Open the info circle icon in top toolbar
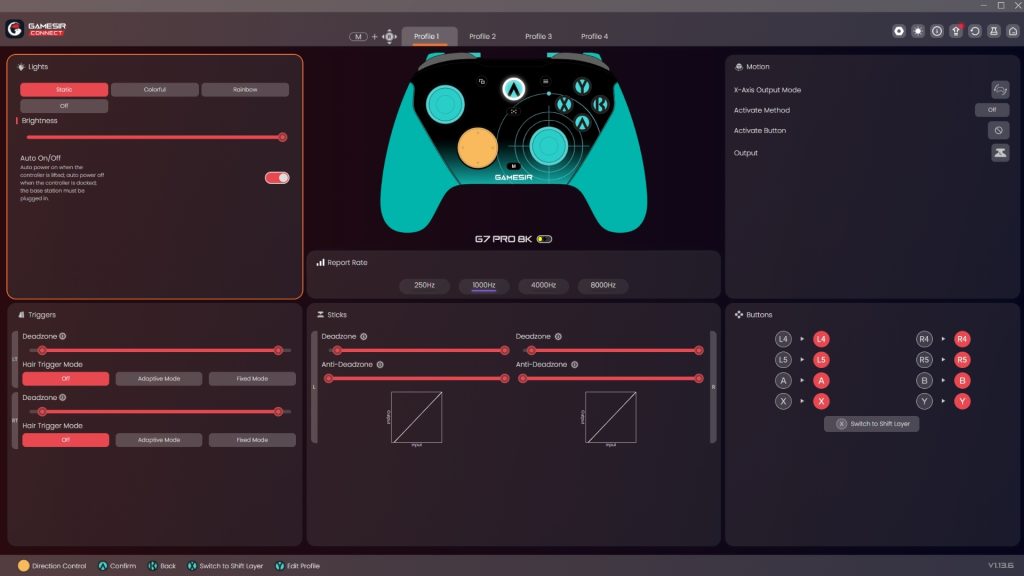Image resolution: width=1024 pixels, height=576 pixels. click(937, 31)
